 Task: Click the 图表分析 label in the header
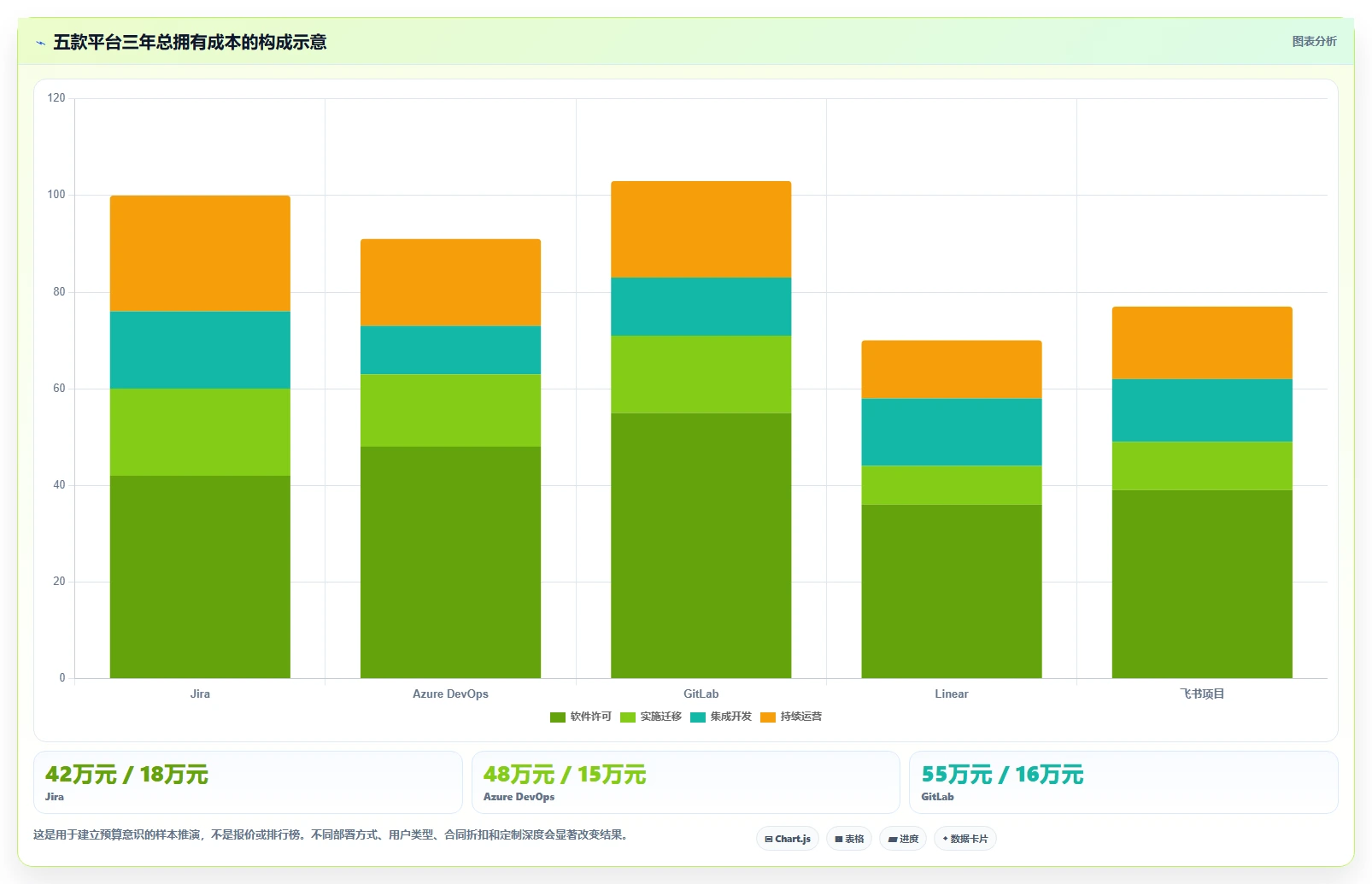point(1314,41)
